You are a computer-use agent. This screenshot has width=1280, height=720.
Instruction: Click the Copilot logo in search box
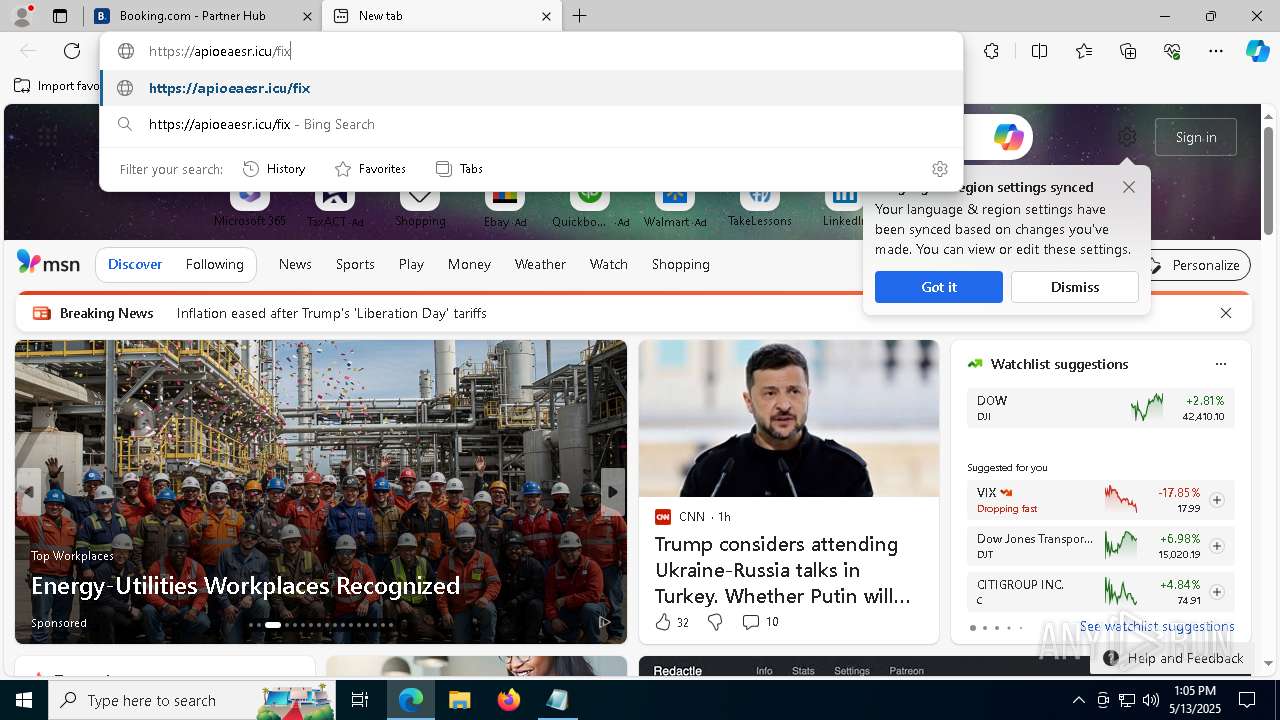coord(1008,137)
